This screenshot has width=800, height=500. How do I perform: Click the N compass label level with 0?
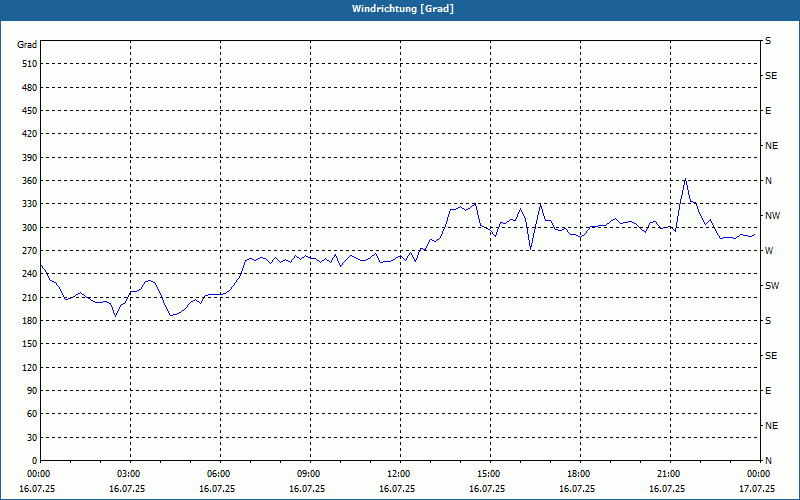coord(769,461)
